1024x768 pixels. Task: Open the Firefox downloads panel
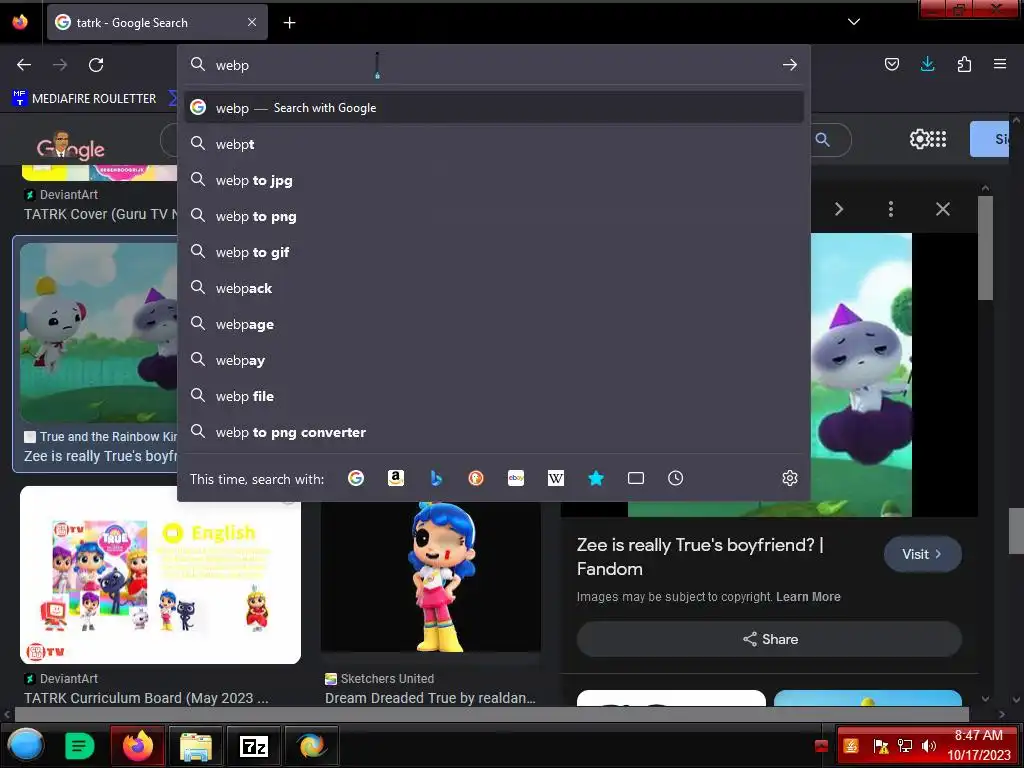pos(927,64)
